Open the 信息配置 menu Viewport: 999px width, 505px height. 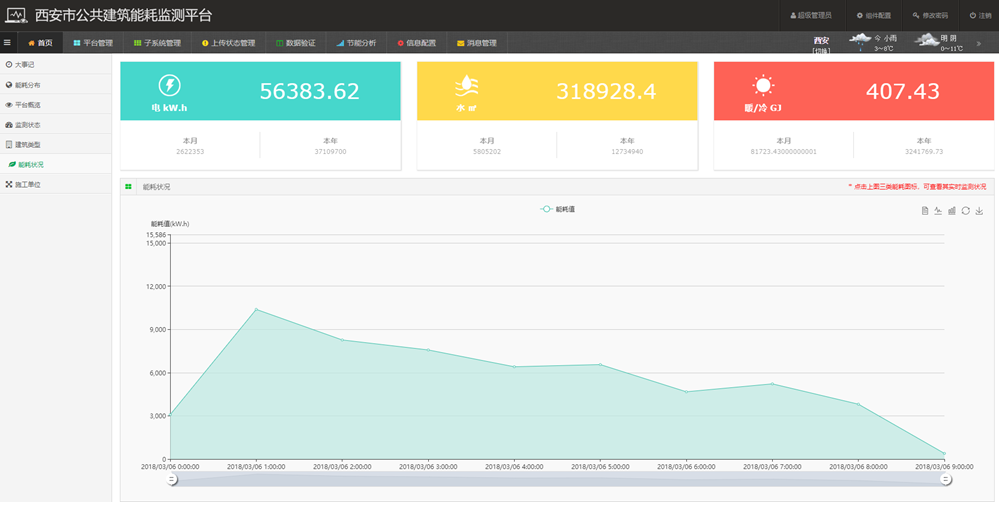pos(417,43)
